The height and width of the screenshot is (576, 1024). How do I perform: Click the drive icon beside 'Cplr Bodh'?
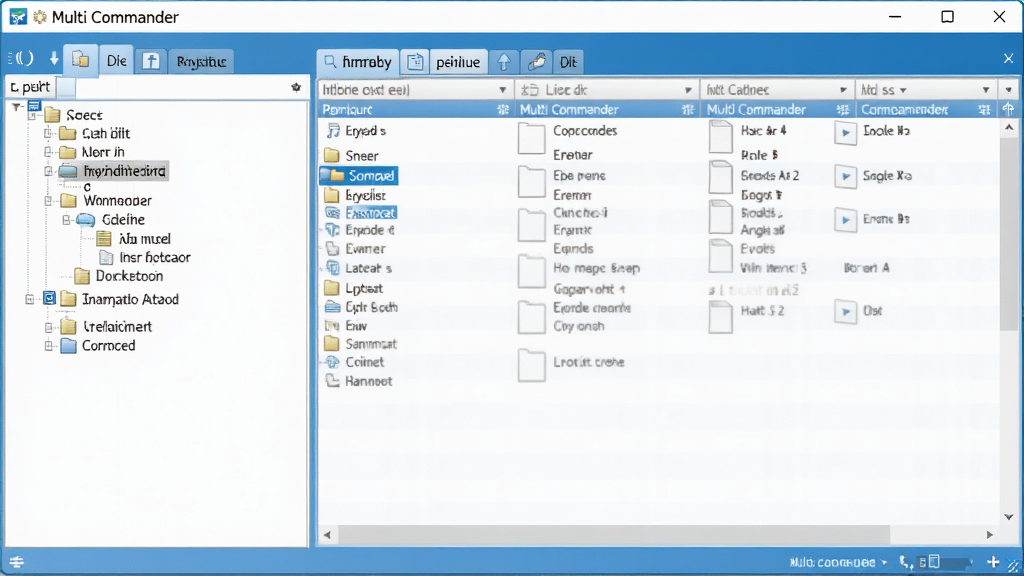[x=333, y=307]
